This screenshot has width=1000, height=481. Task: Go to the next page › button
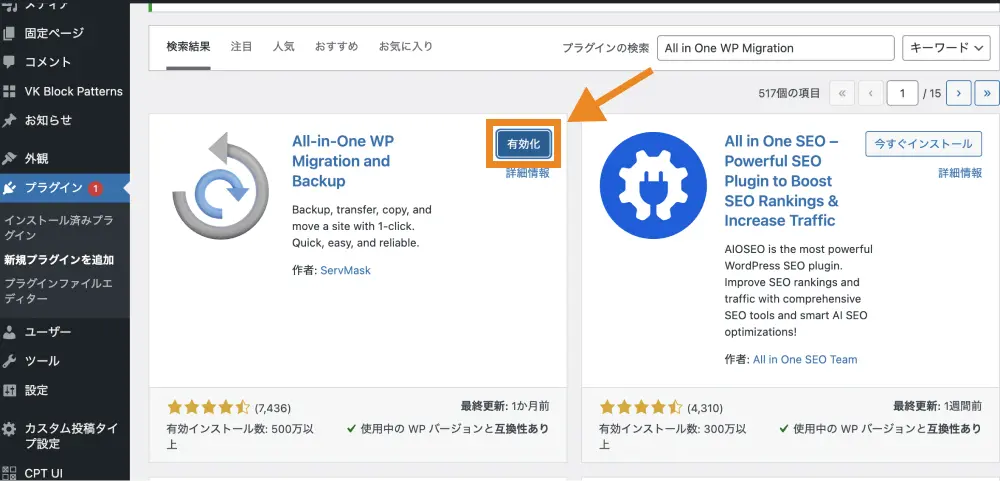(x=959, y=93)
